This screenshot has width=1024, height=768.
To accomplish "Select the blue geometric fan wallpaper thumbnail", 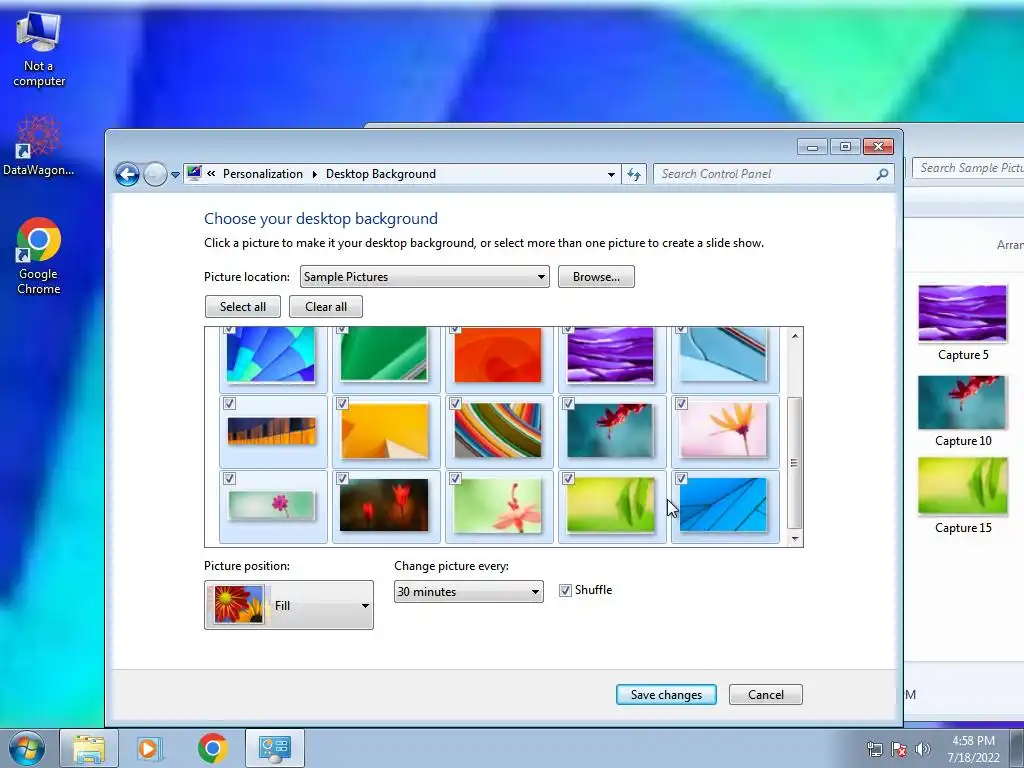I will pyautogui.click(x=271, y=355).
